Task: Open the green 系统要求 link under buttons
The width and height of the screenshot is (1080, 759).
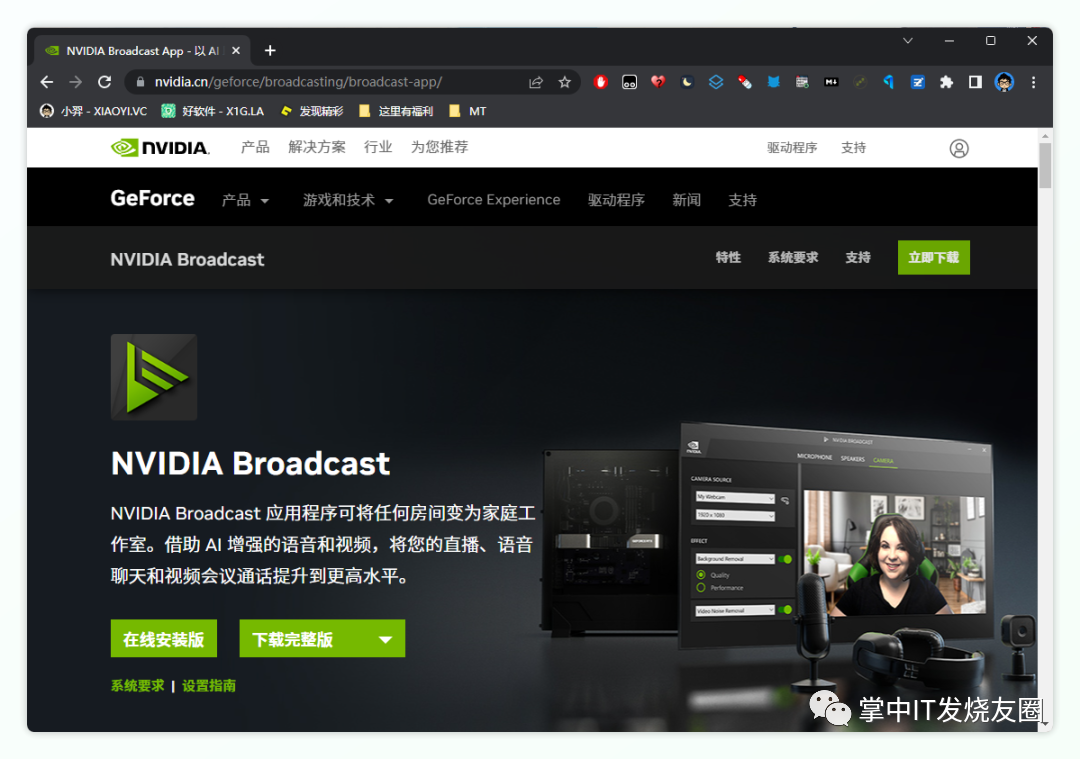Action: tap(138, 686)
